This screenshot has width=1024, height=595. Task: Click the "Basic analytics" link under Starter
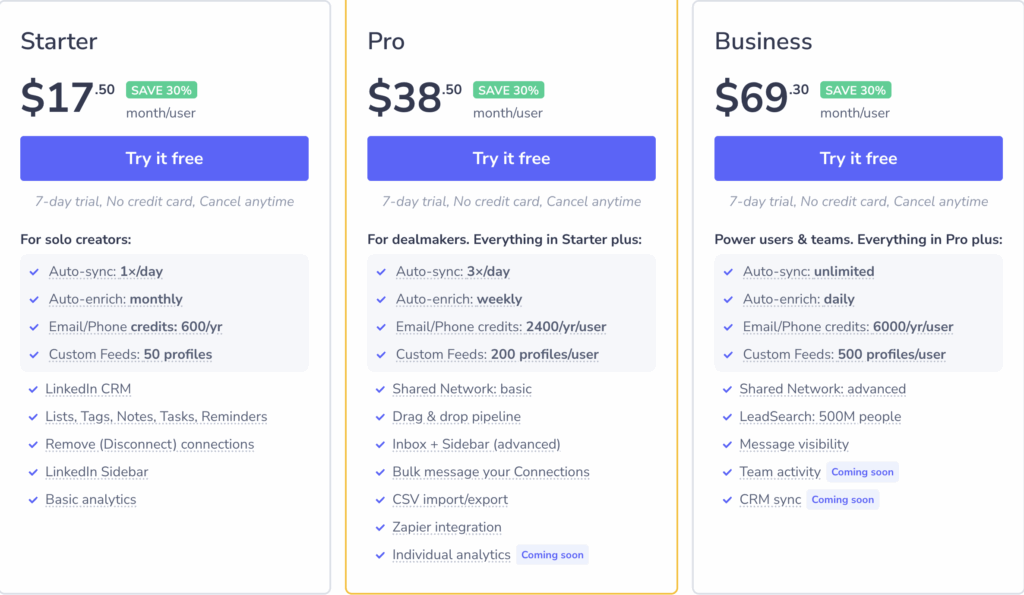pos(91,499)
